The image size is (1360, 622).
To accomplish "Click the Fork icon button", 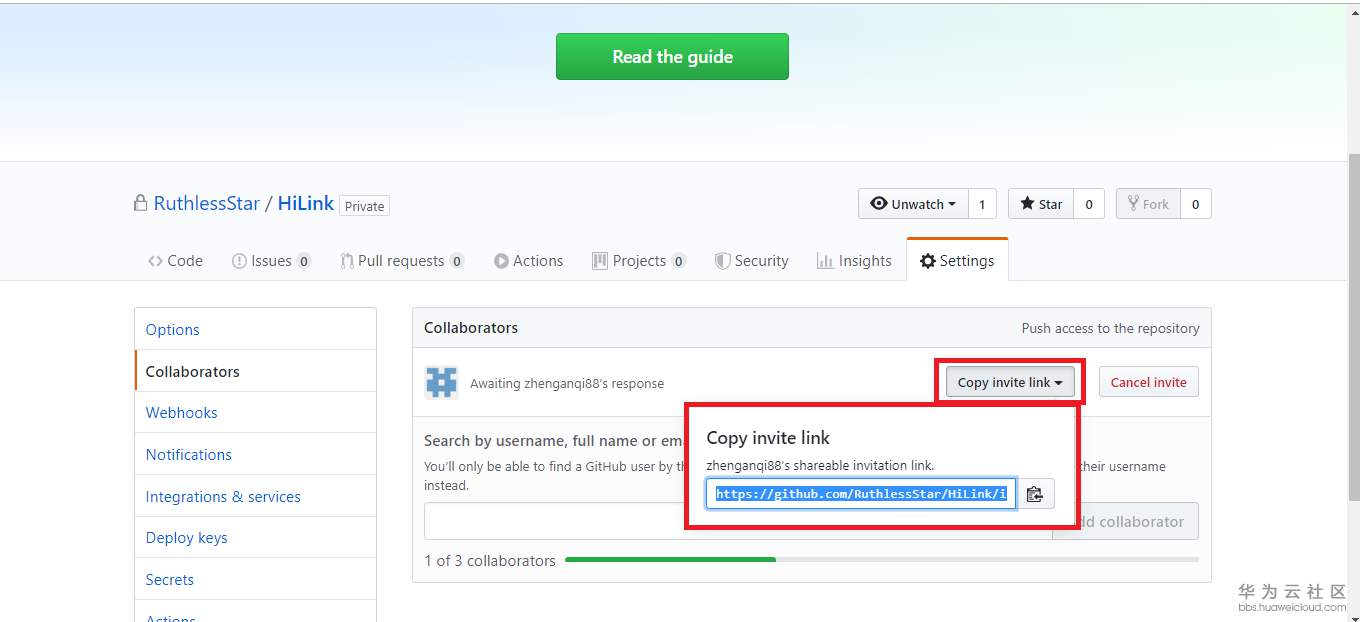I will coord(1148,204).
